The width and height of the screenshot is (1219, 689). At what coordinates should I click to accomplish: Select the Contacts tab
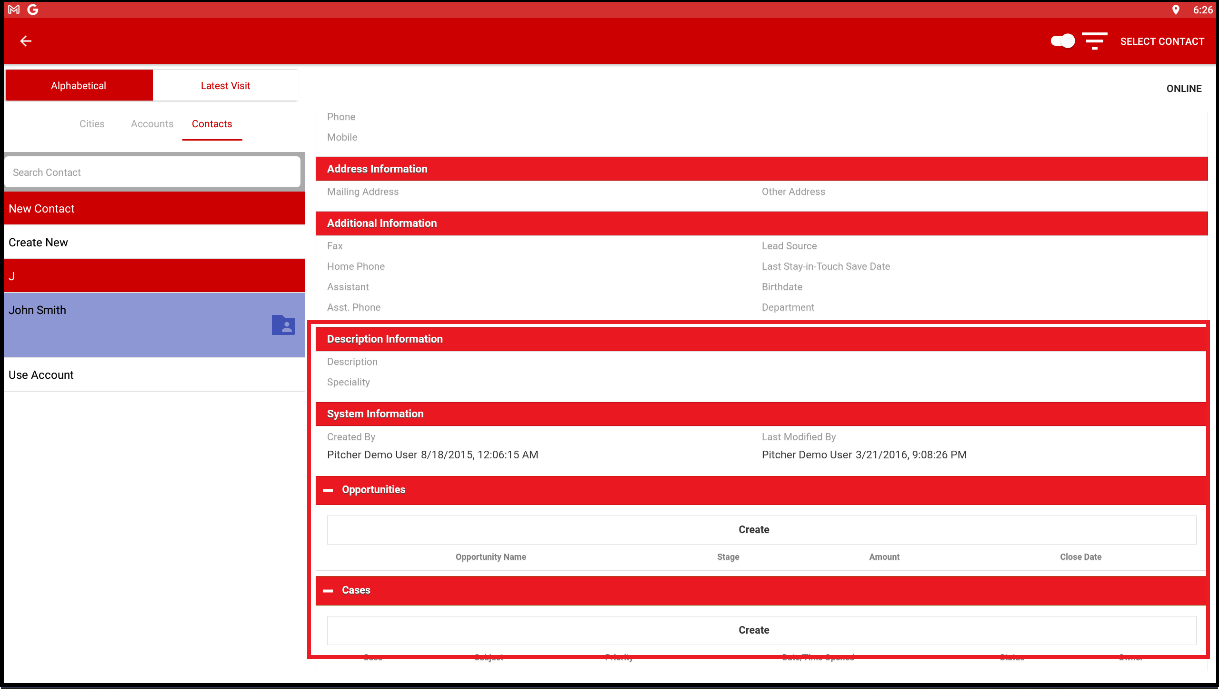point(211,123)
